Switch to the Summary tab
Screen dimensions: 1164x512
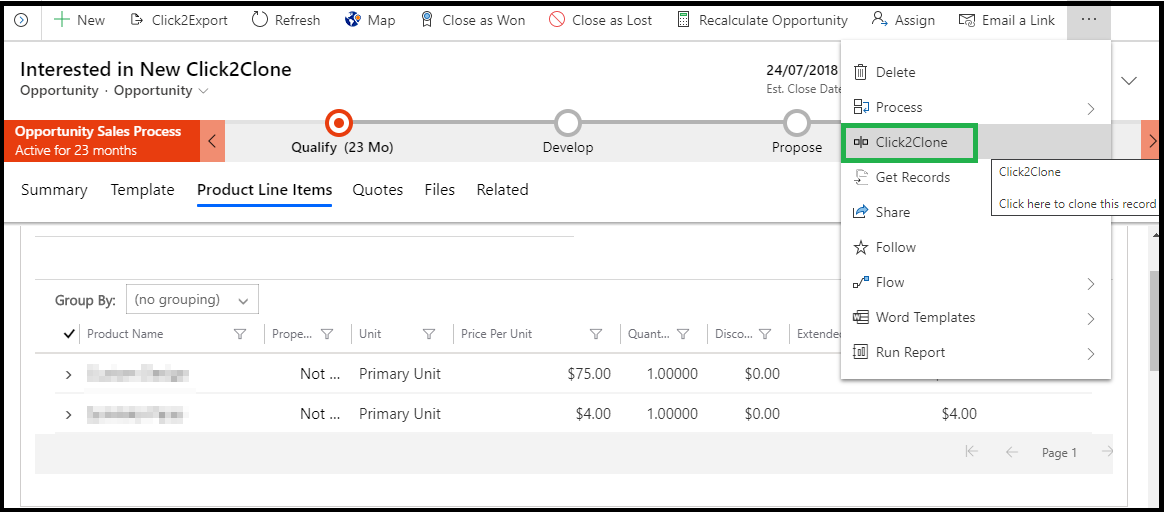[54, 190]
